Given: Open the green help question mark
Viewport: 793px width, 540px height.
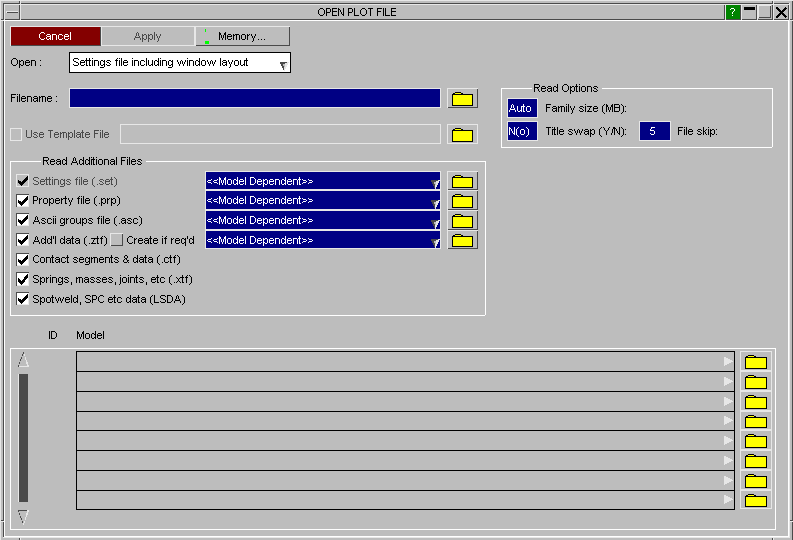Looking at the screenshot, I should click(x=732, y=12).
